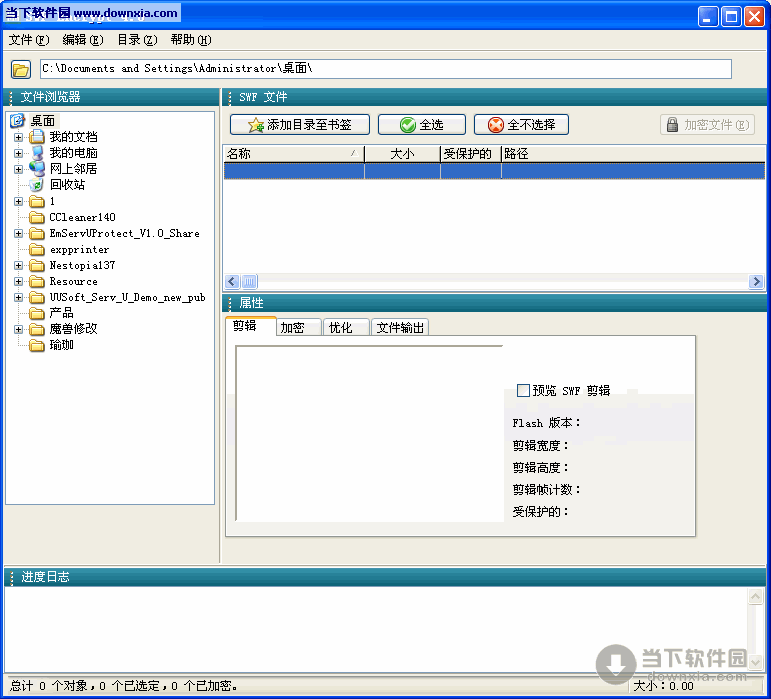Open the 文件 menu

pos(28,40)
